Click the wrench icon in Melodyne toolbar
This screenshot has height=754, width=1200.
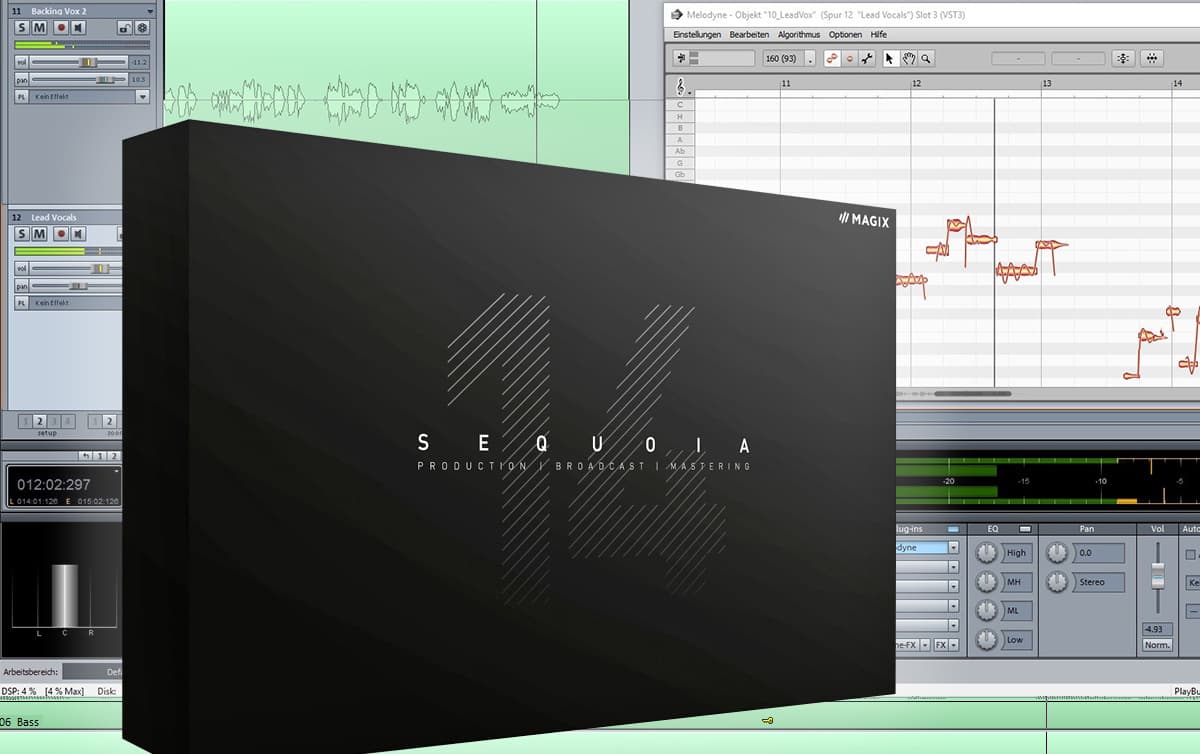coord(867,59)
